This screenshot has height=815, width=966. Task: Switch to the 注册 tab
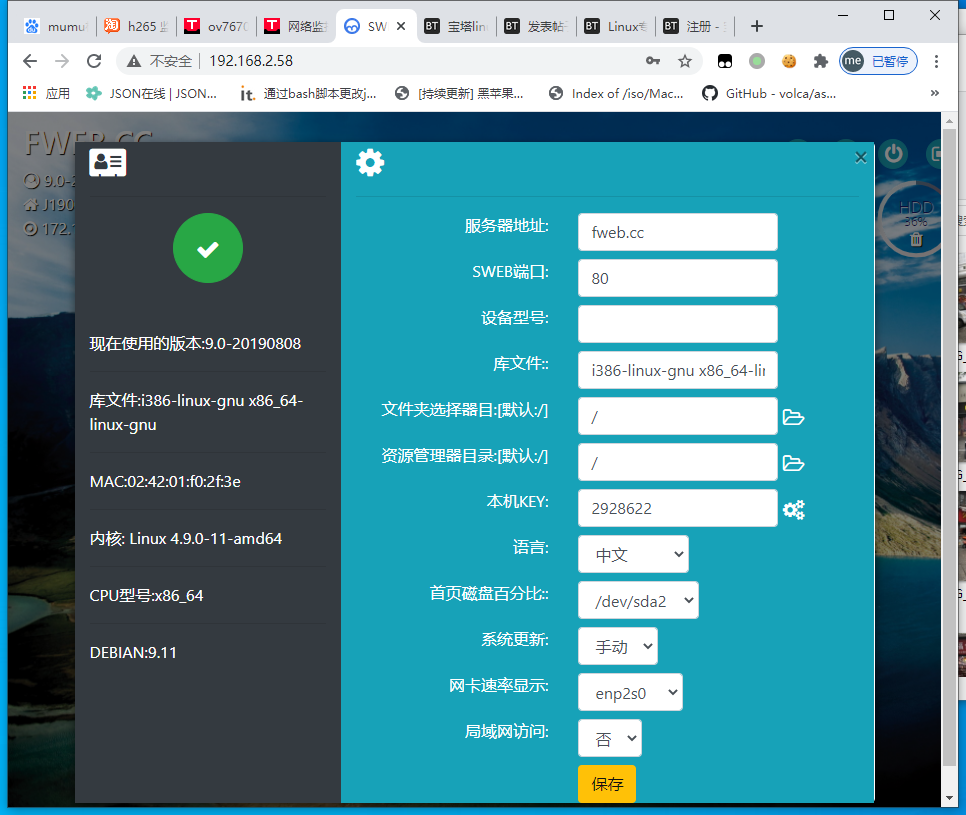coord(696,26)
